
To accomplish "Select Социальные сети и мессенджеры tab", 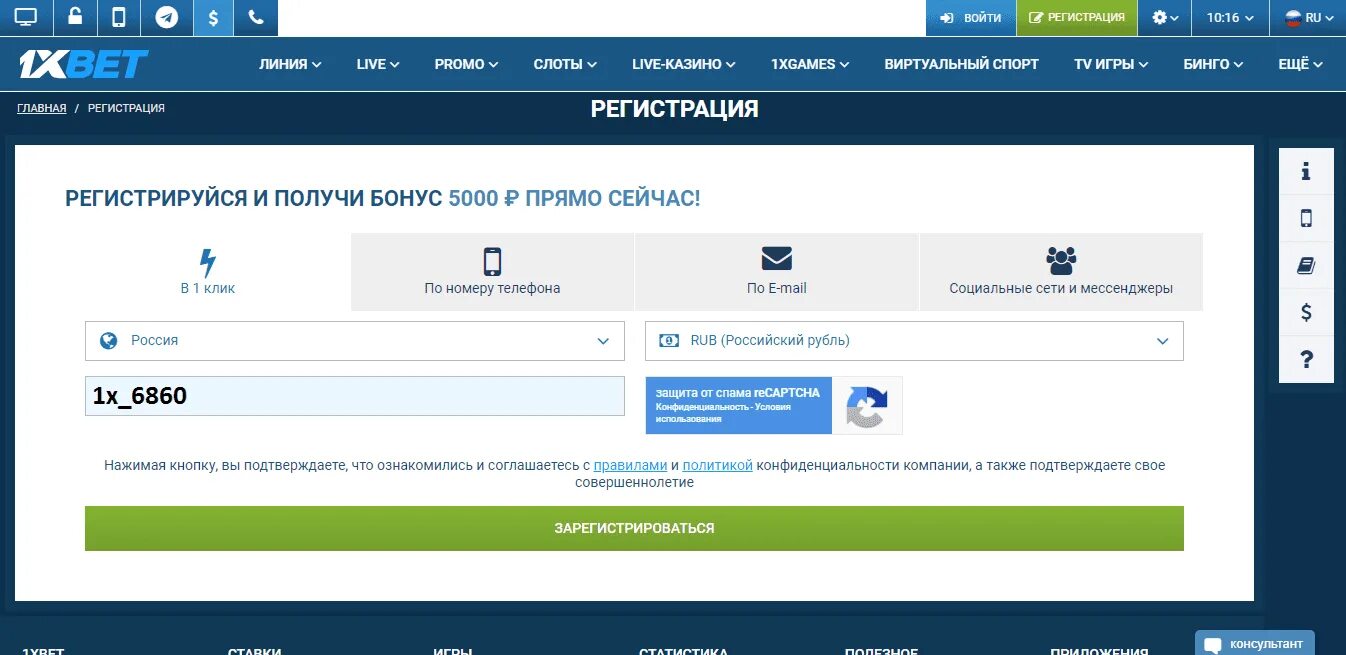I will click(1061, 272).
